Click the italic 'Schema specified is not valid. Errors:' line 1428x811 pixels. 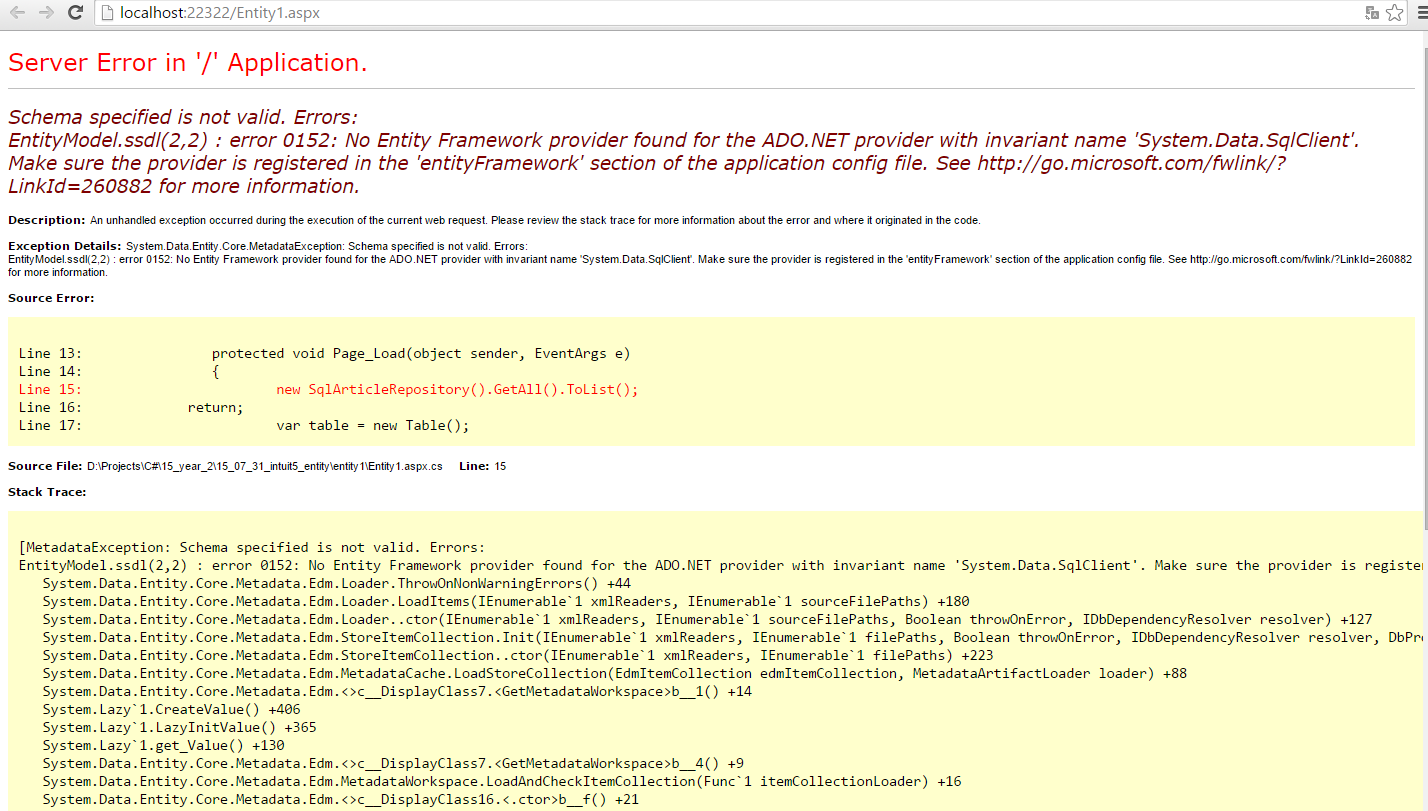[x=183, y=117]
